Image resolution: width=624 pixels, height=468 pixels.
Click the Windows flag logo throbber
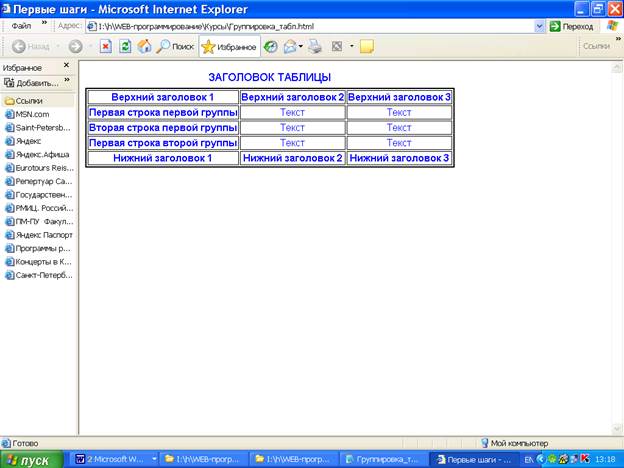point(613,26)
